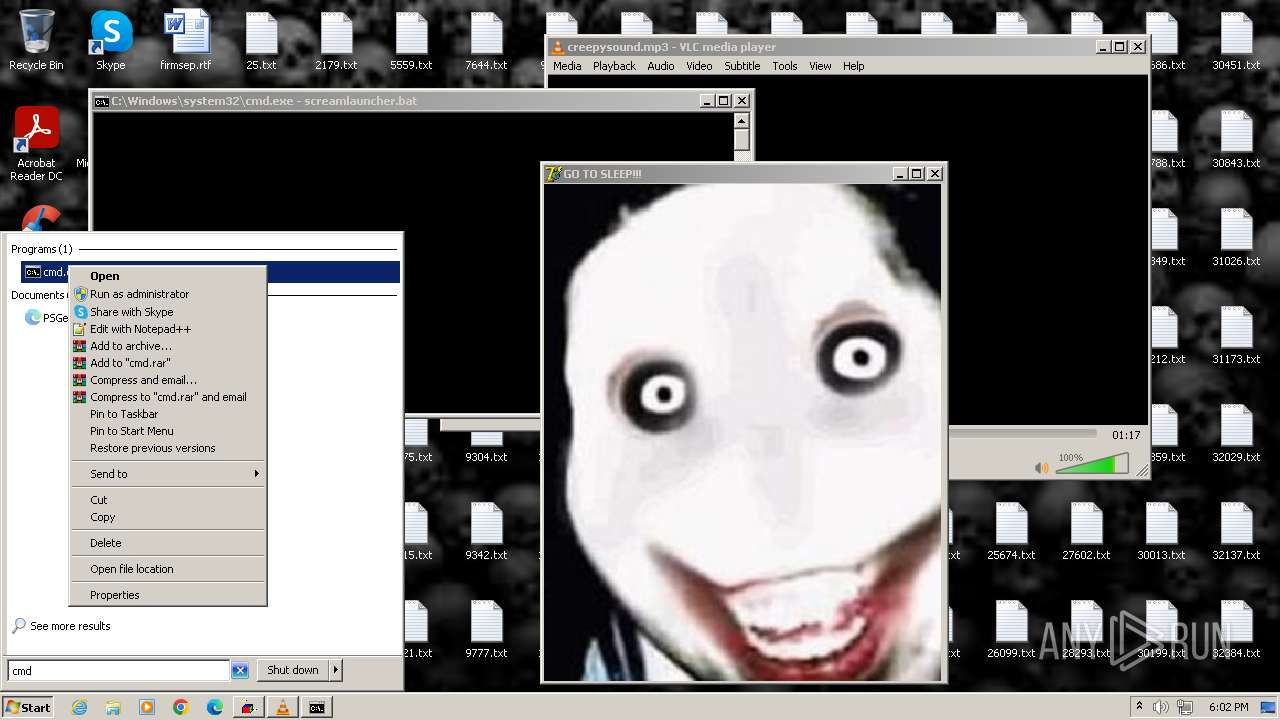
Task: Open VLC Playback menu
Action: 614,66
